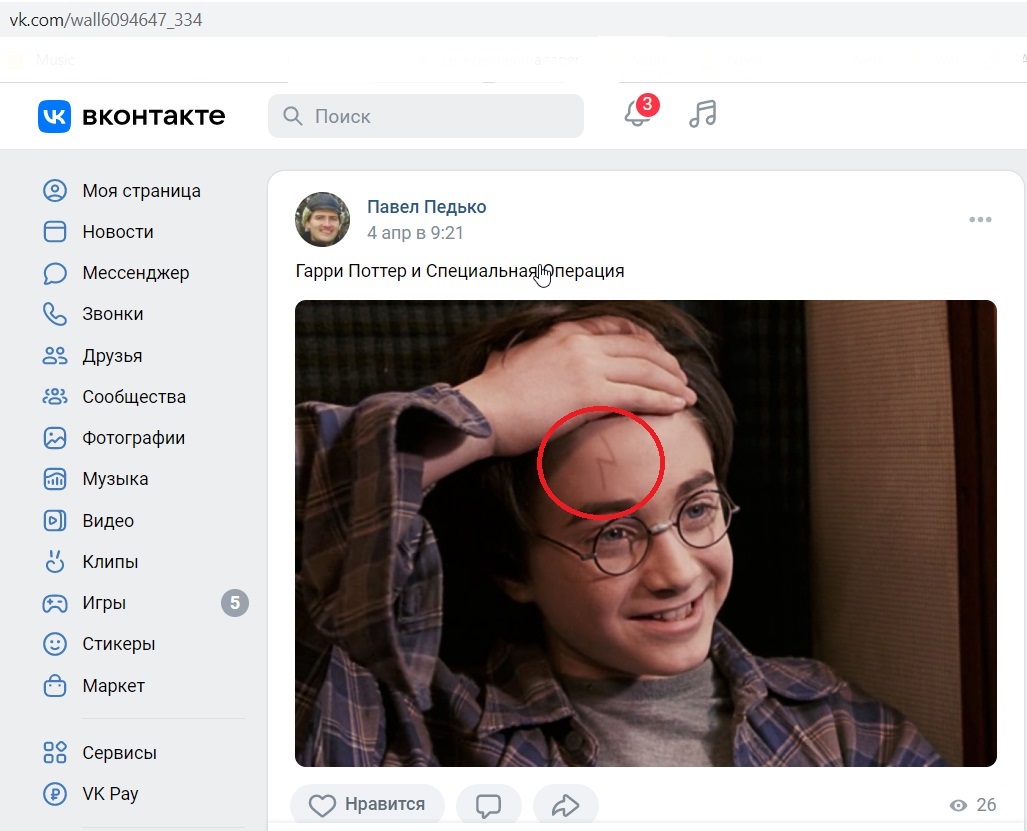1027x831 pixels.
Task: Click the Моя страница profile icon
Action: [x=55, y=191]
